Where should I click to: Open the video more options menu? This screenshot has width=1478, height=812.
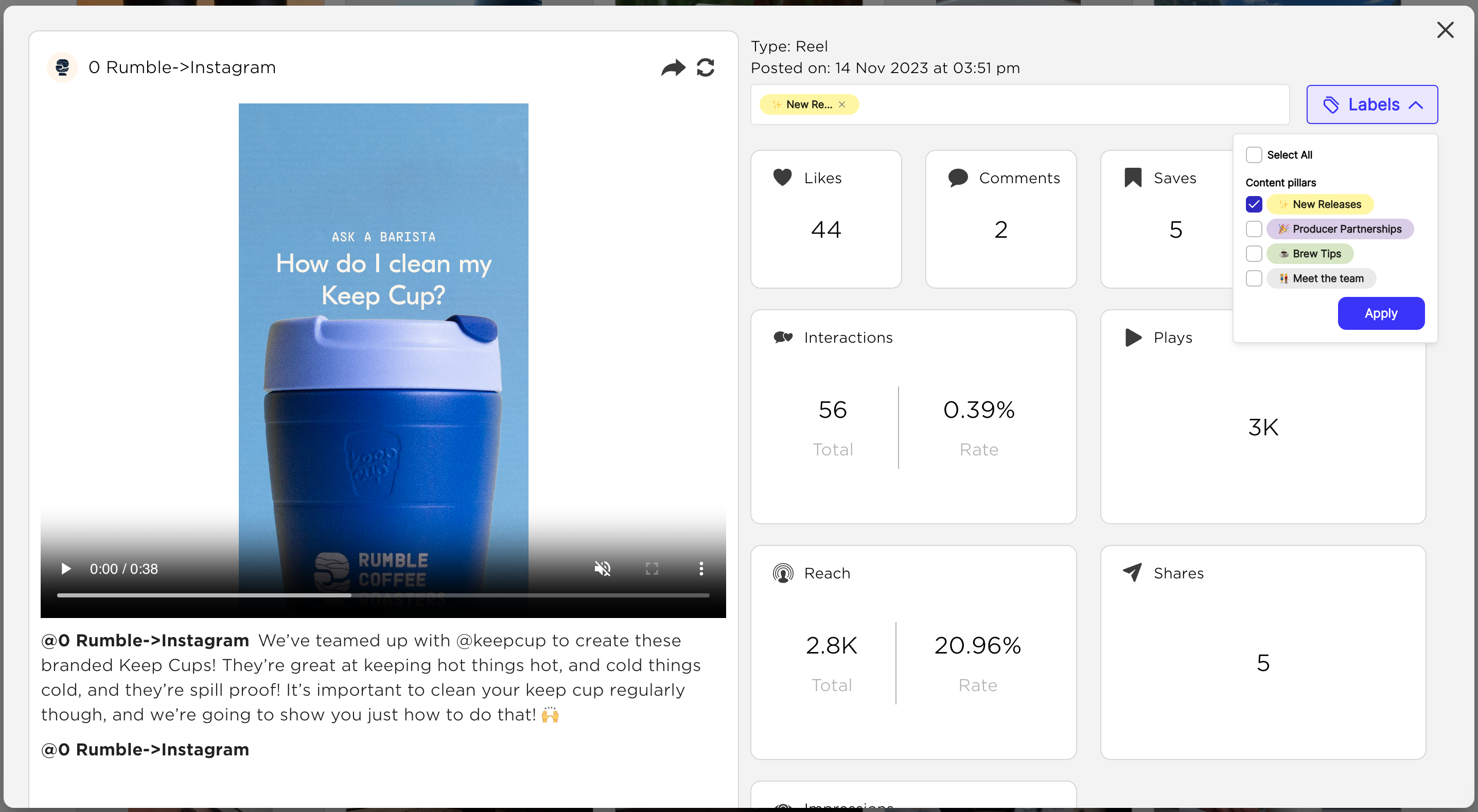click(x=701, y=569)
